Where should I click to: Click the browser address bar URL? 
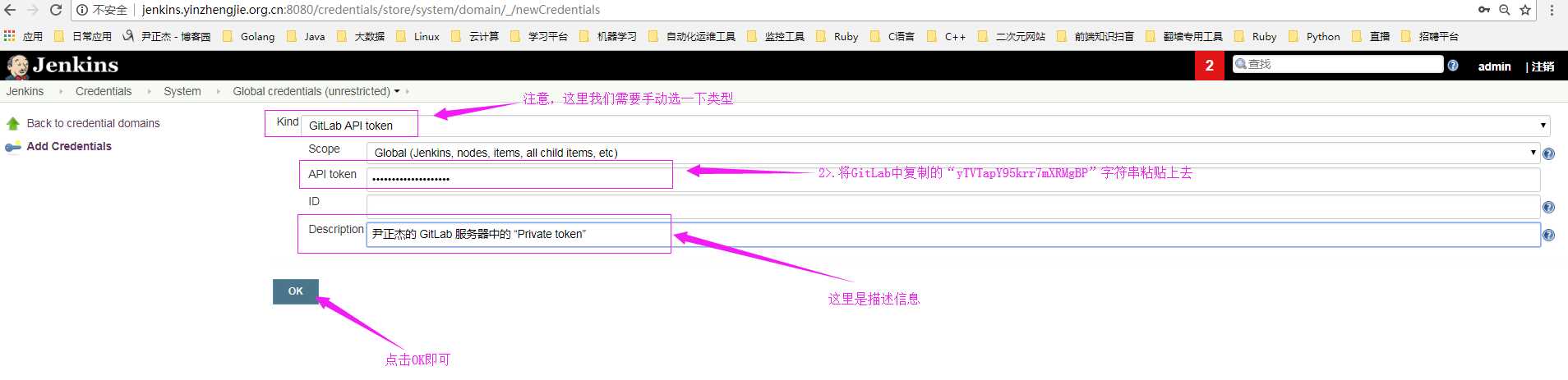[371, 10]
